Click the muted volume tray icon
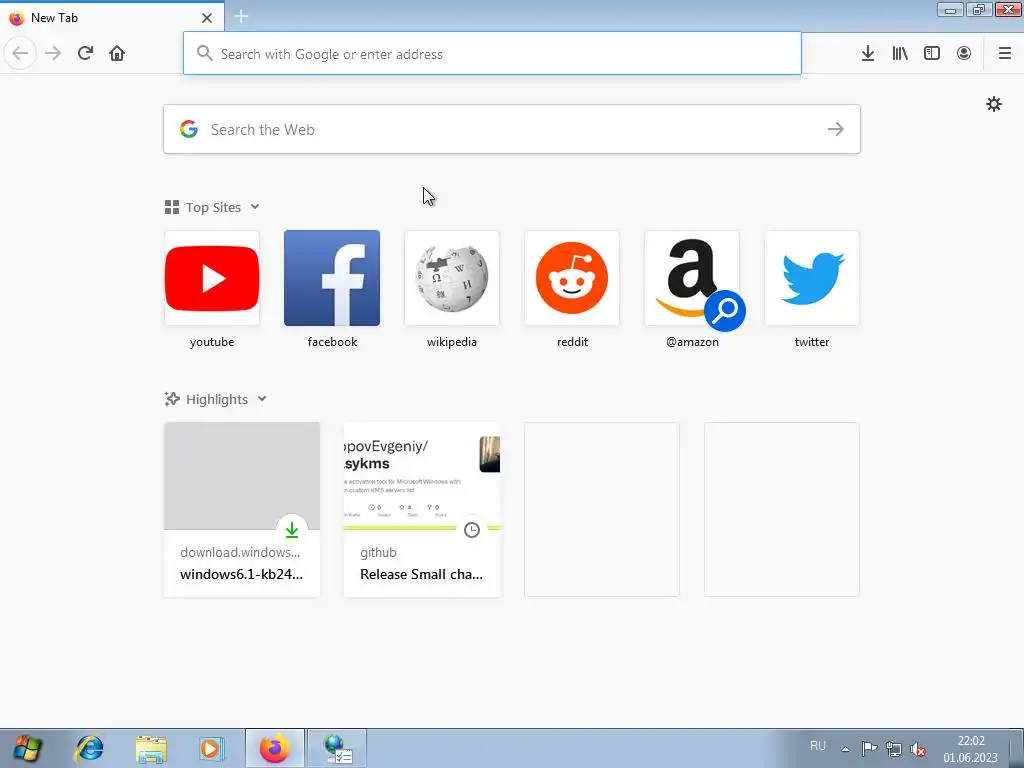Viewport: 1024px width, 768px height. coord(918,749)
